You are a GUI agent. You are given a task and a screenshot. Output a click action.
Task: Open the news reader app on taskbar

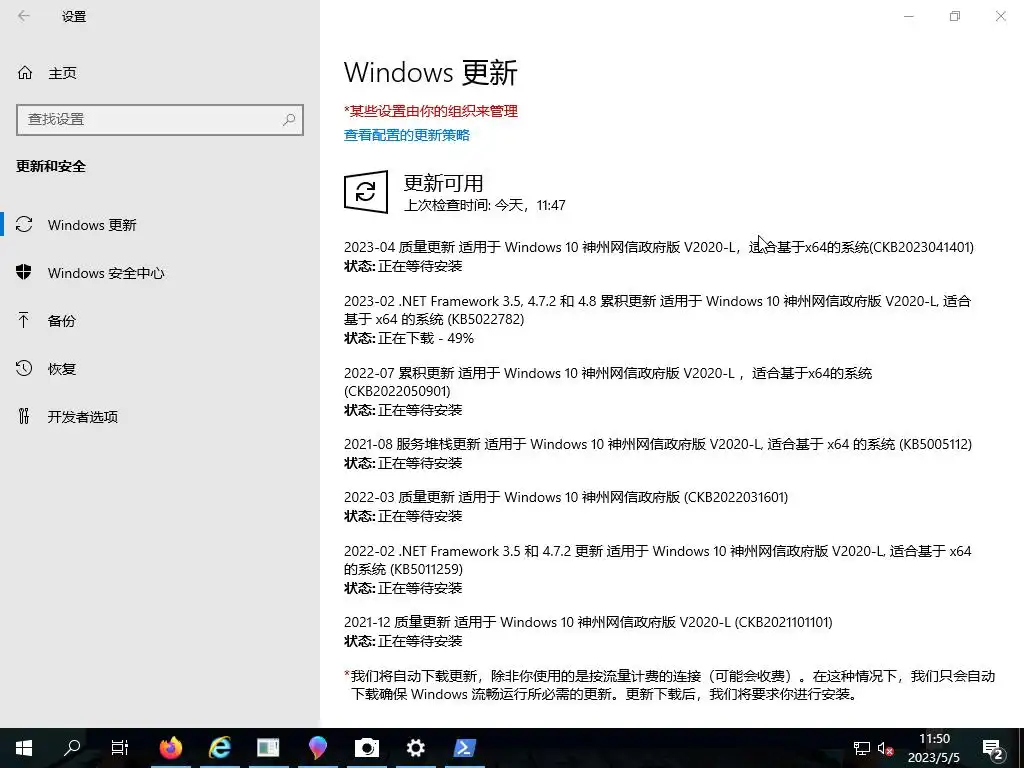(x=268, y=748)
